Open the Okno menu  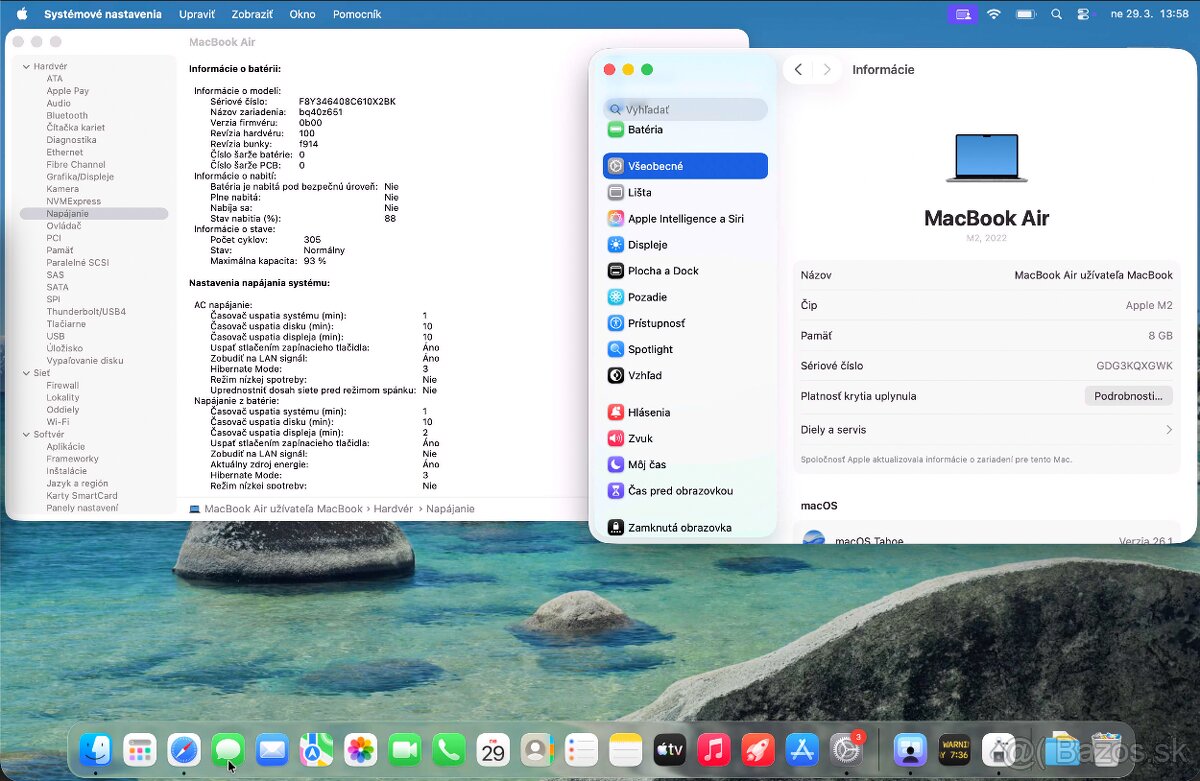coord(302,14)
